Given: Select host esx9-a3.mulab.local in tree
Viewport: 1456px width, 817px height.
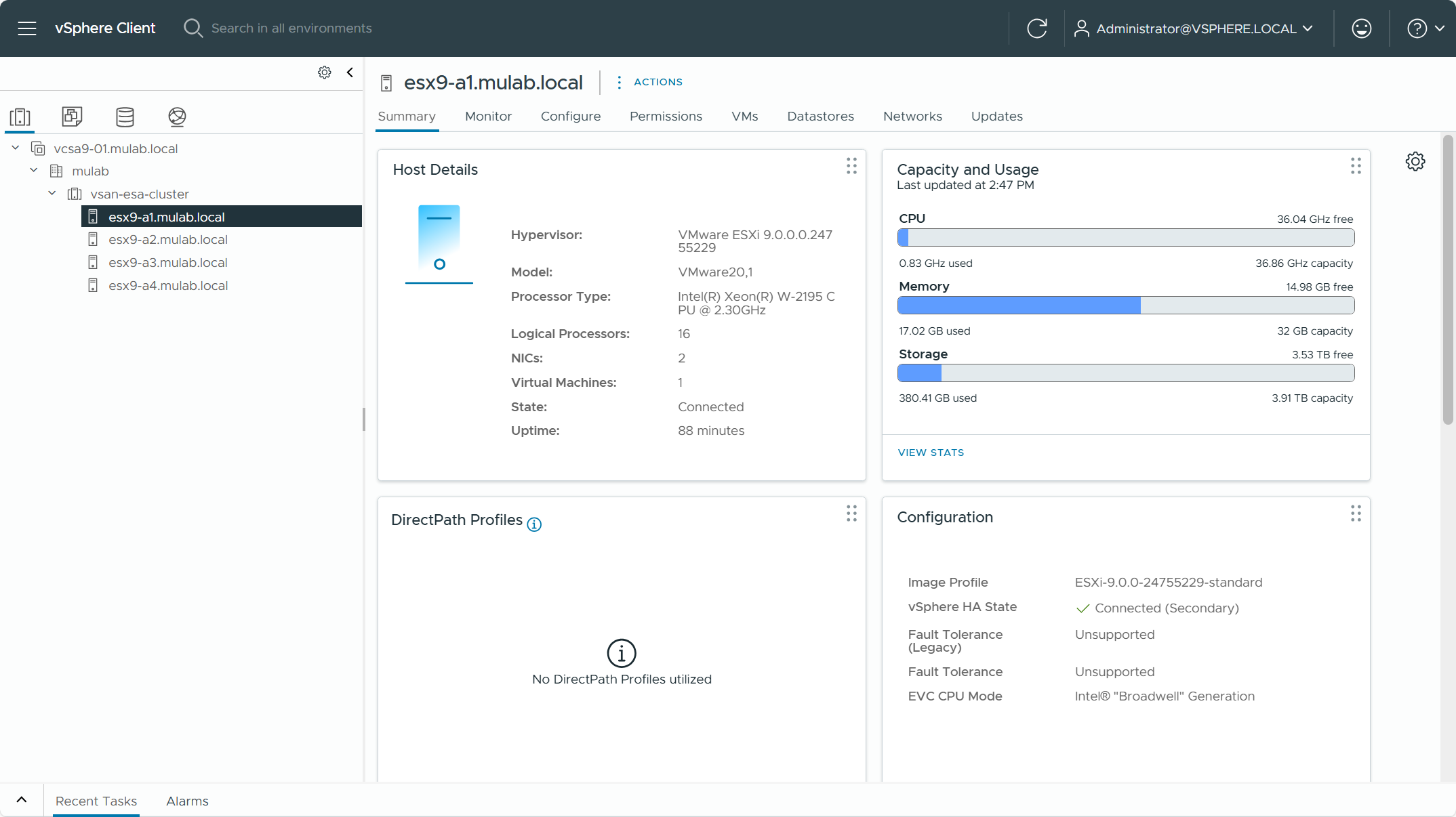Looking at the screenshot, I should tap(167, 263).
